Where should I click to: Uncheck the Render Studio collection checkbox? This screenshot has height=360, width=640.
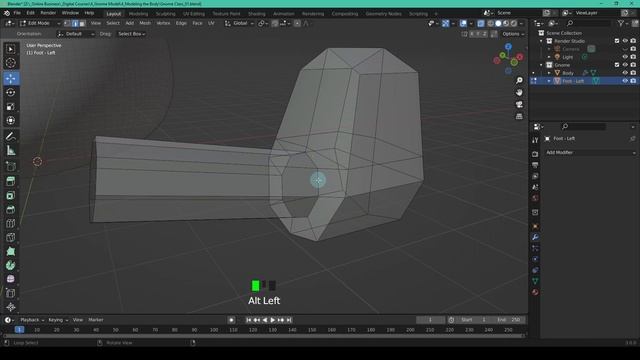pyautogui.click(x=617, y=41)
